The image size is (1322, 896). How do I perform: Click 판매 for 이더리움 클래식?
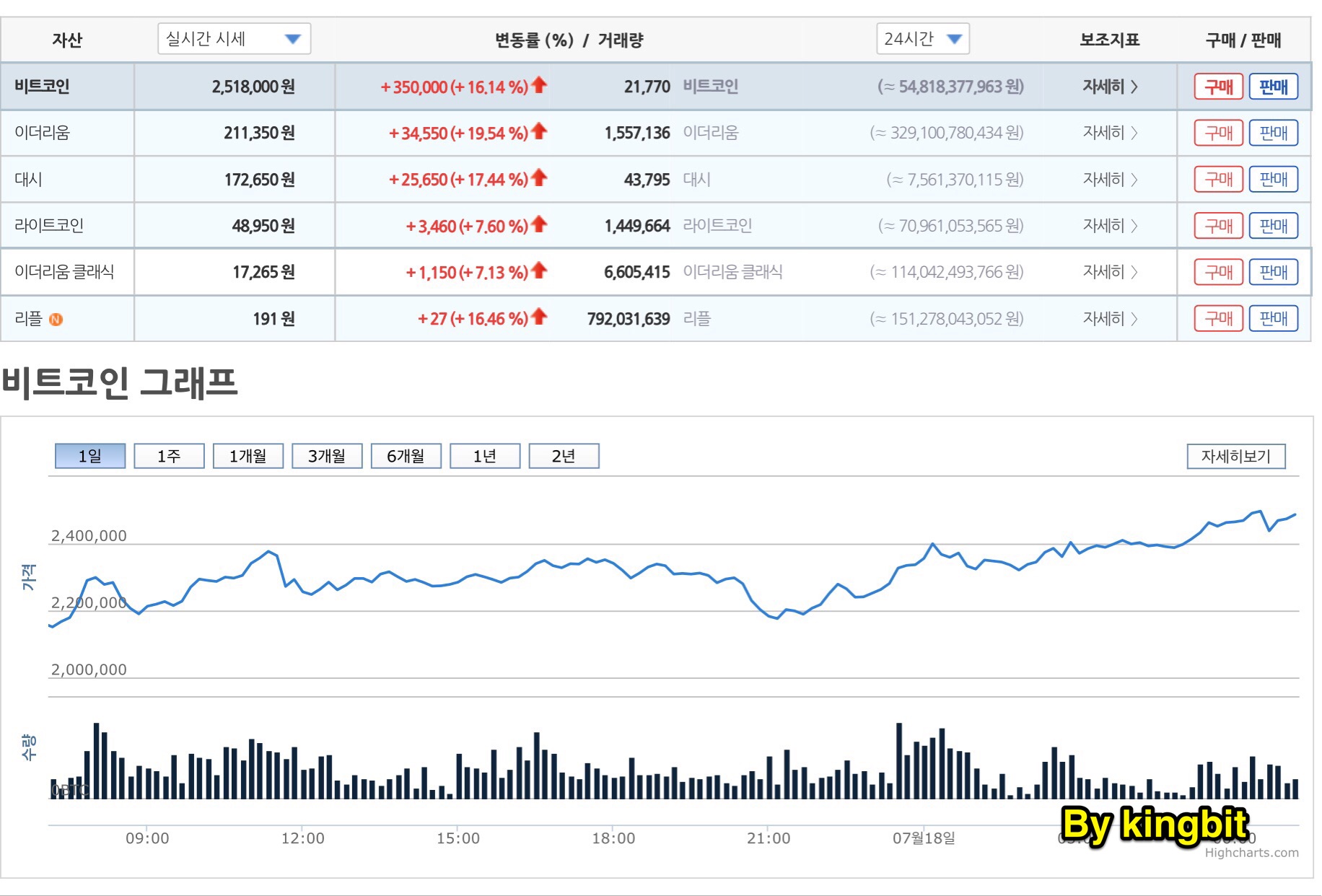[1274, 272]
